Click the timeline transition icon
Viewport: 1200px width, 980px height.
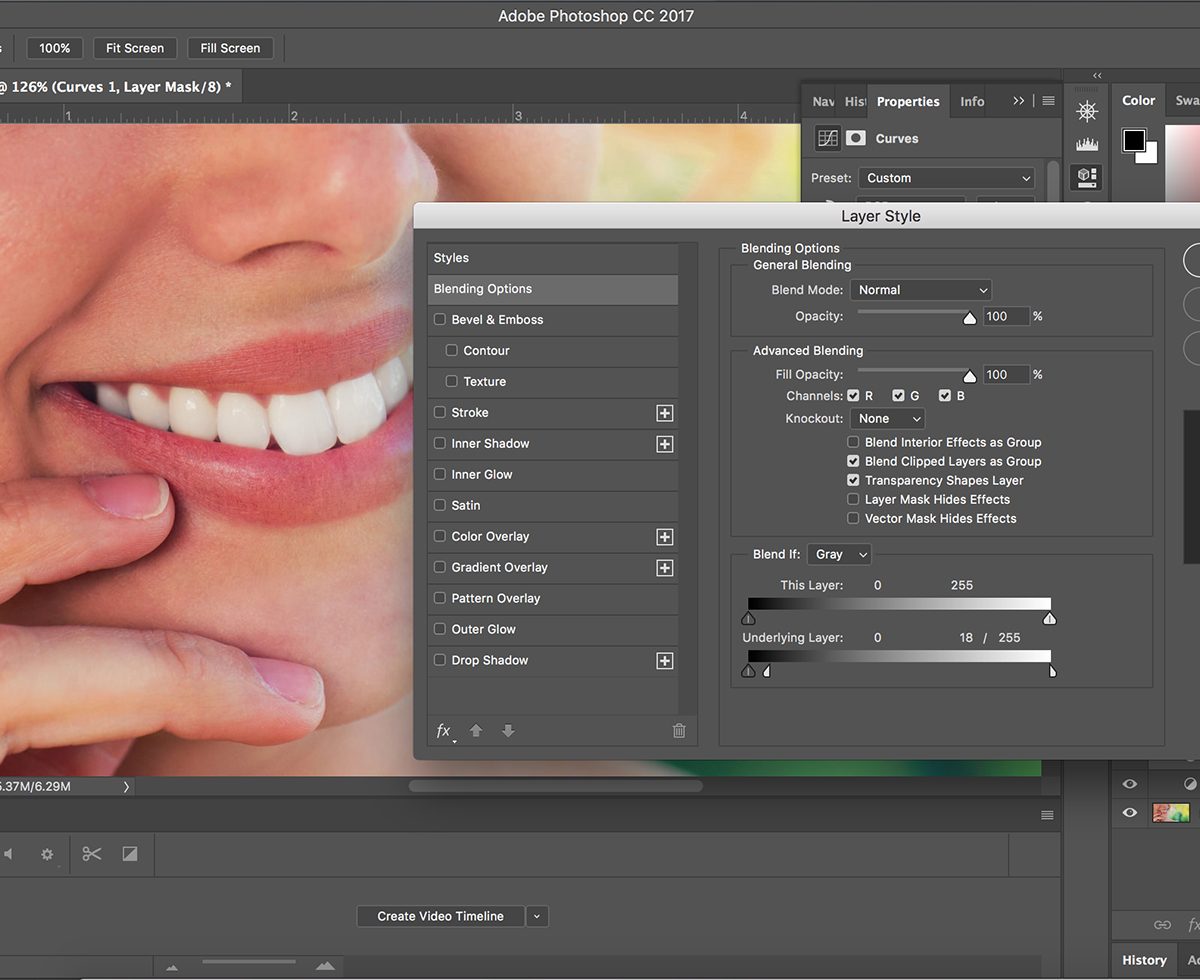[x=129, y=854]
